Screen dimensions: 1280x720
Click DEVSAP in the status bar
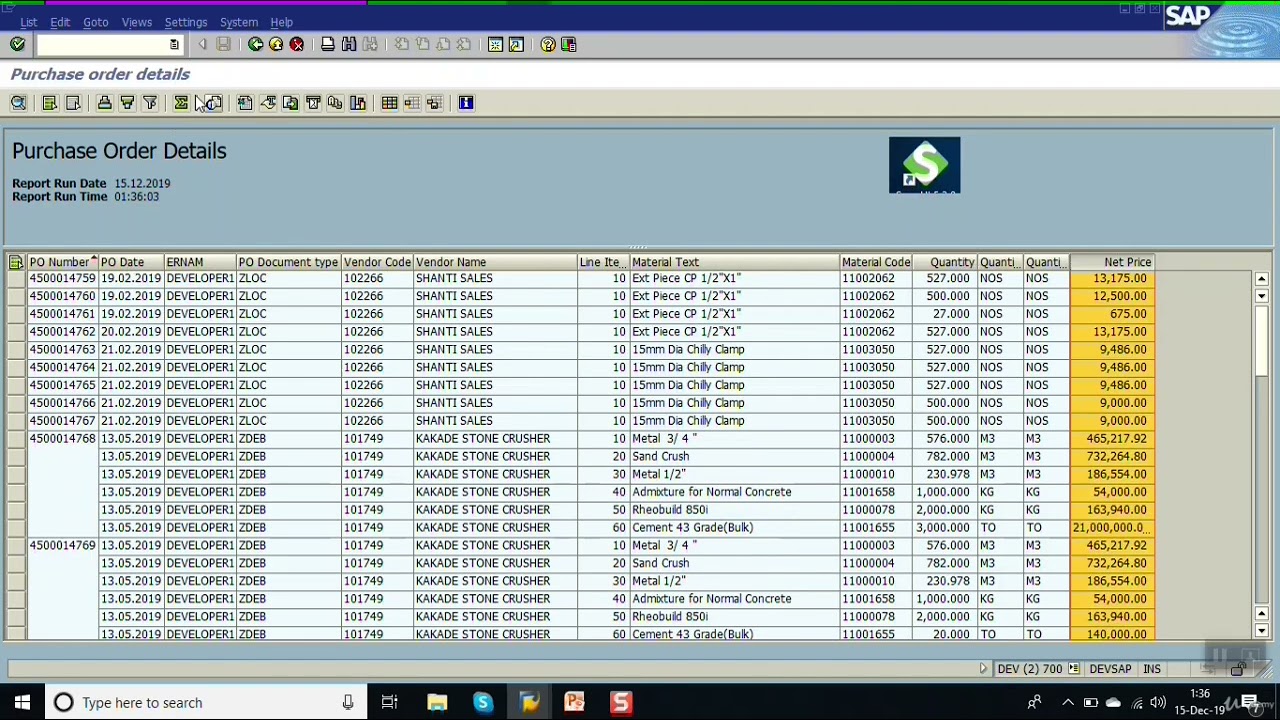[x=1110, y=669]
